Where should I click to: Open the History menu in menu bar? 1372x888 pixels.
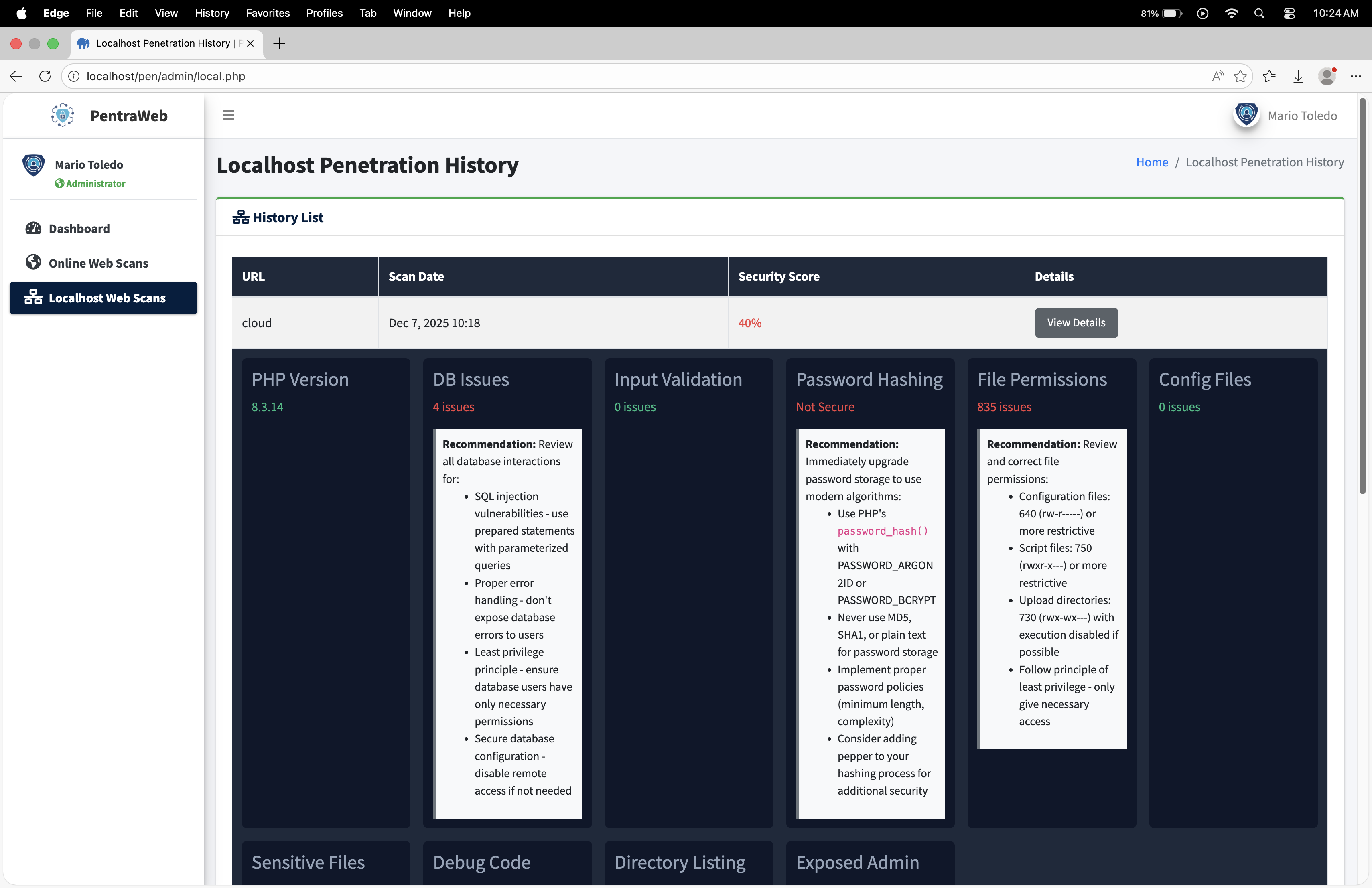[211, 13]
